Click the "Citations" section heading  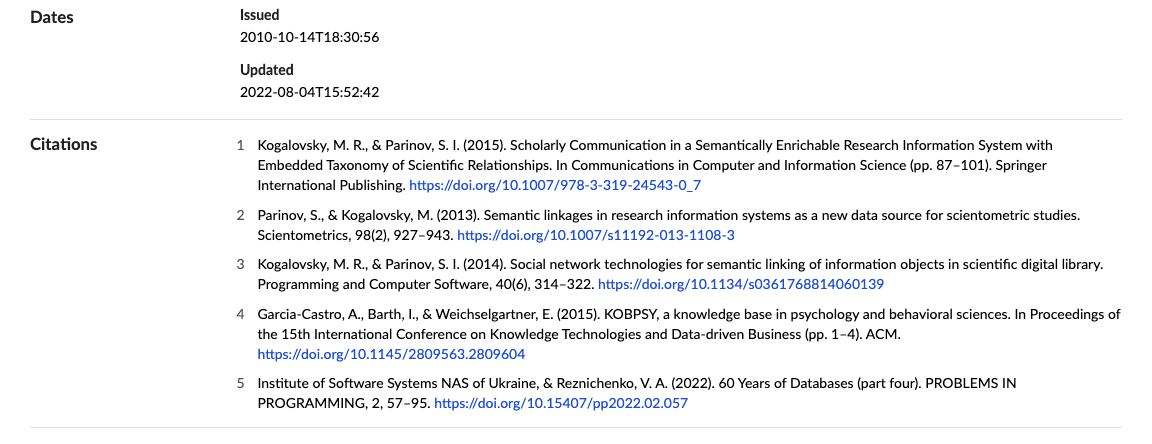coord(64,144)
